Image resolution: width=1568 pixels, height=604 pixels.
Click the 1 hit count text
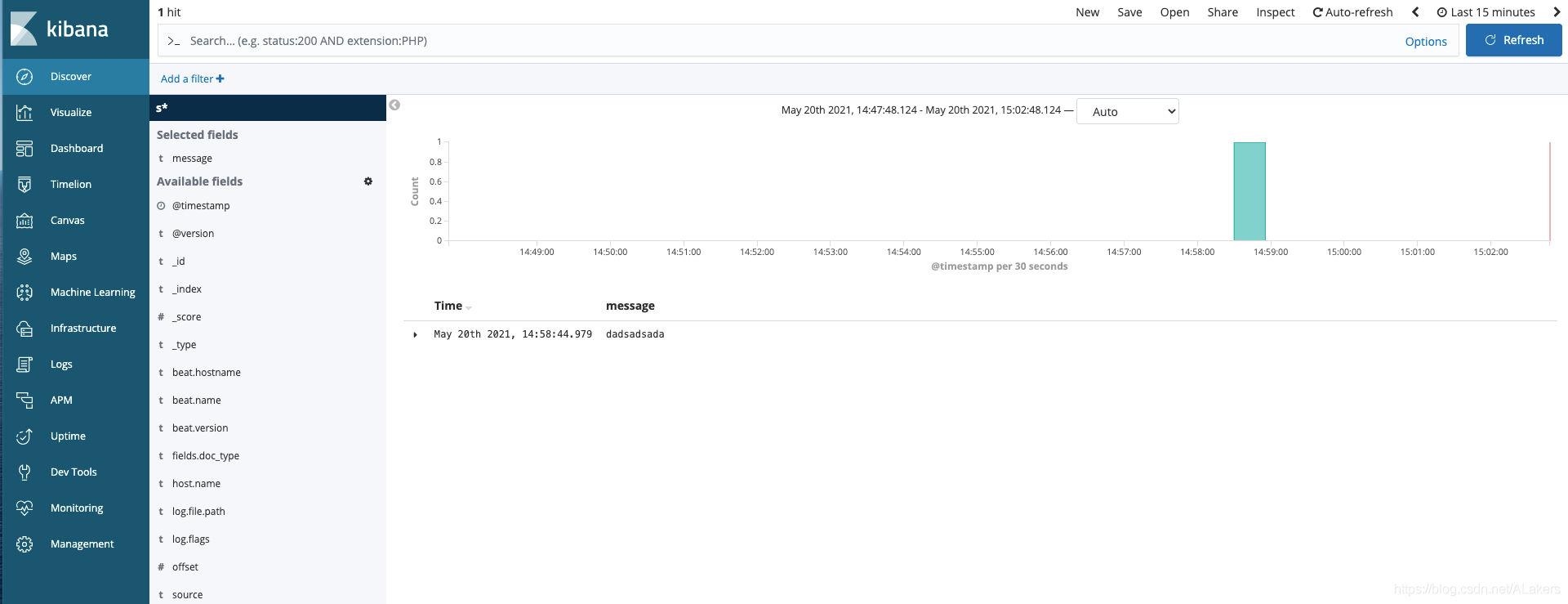tap(169, 12)
